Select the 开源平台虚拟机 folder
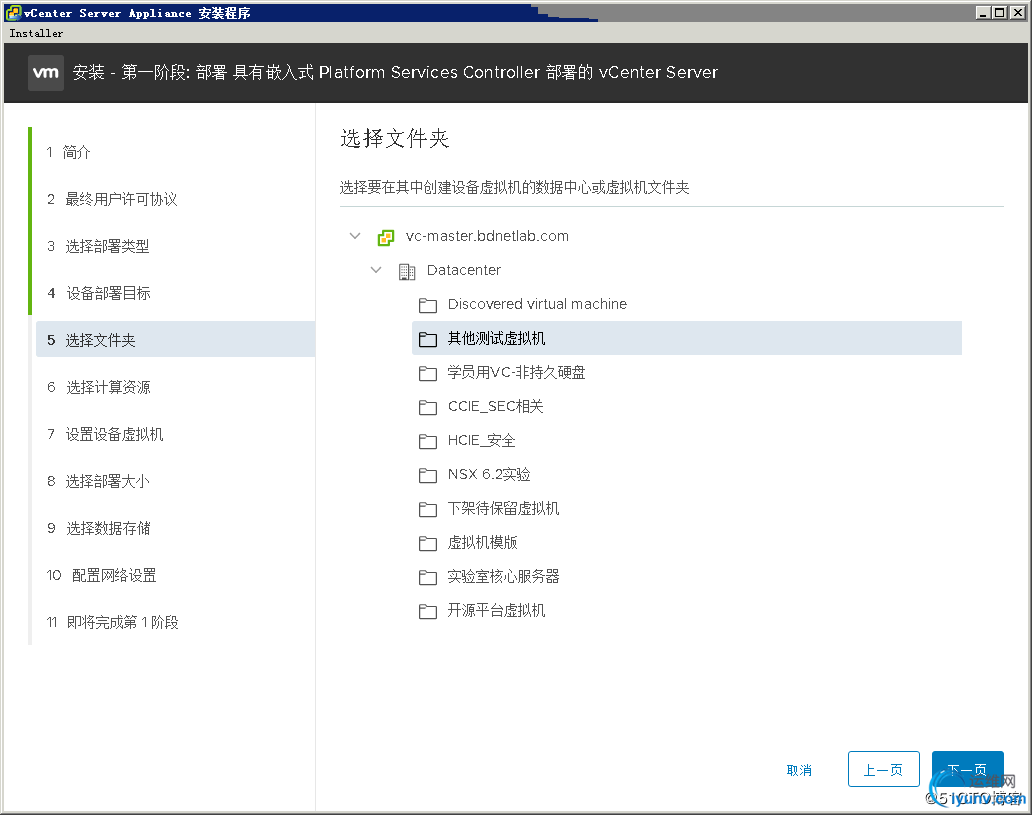This screenshot has width=1032, height=815. 496,610
